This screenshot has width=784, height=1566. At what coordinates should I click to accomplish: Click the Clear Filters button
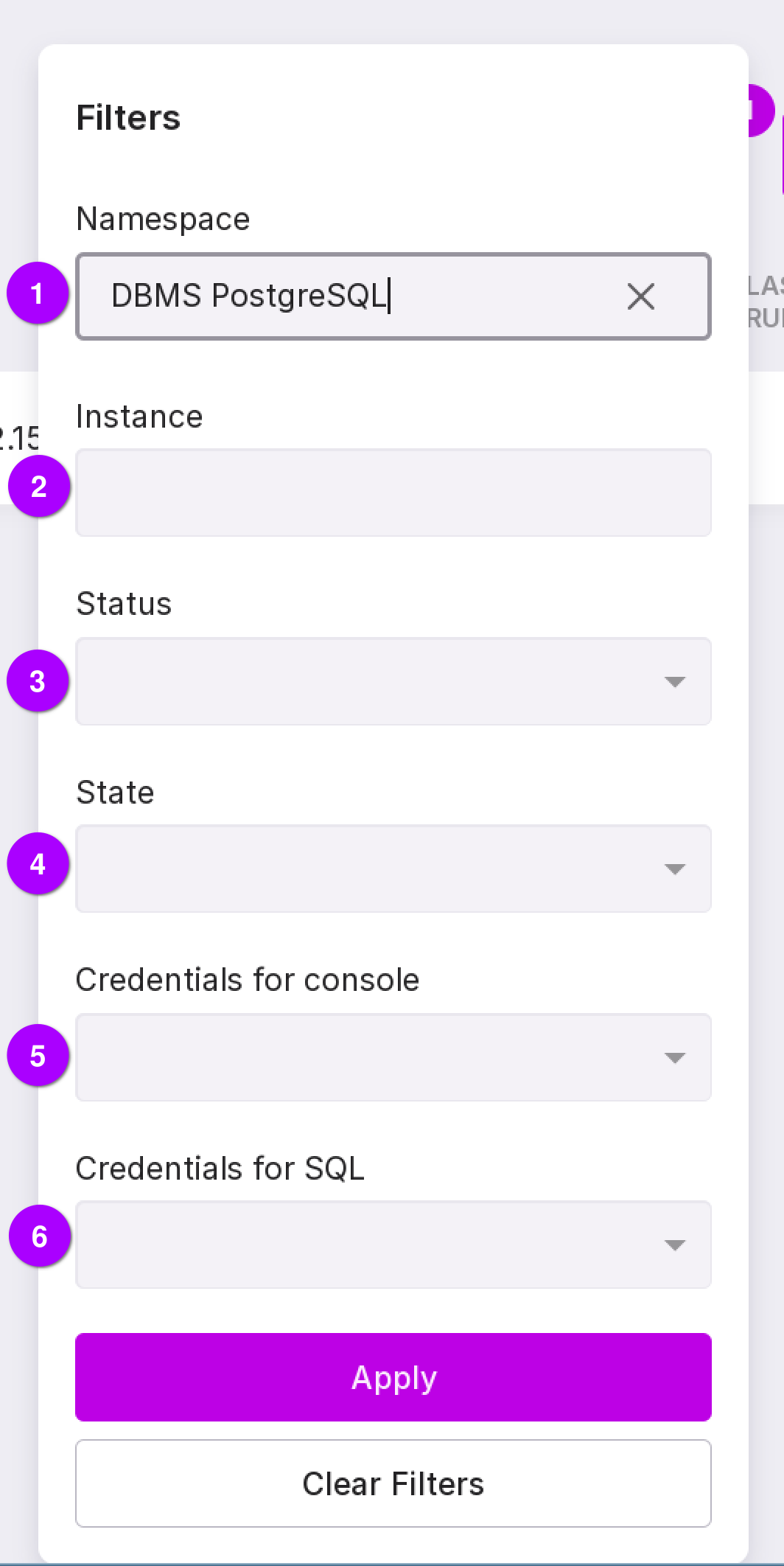click(393, 1483)
